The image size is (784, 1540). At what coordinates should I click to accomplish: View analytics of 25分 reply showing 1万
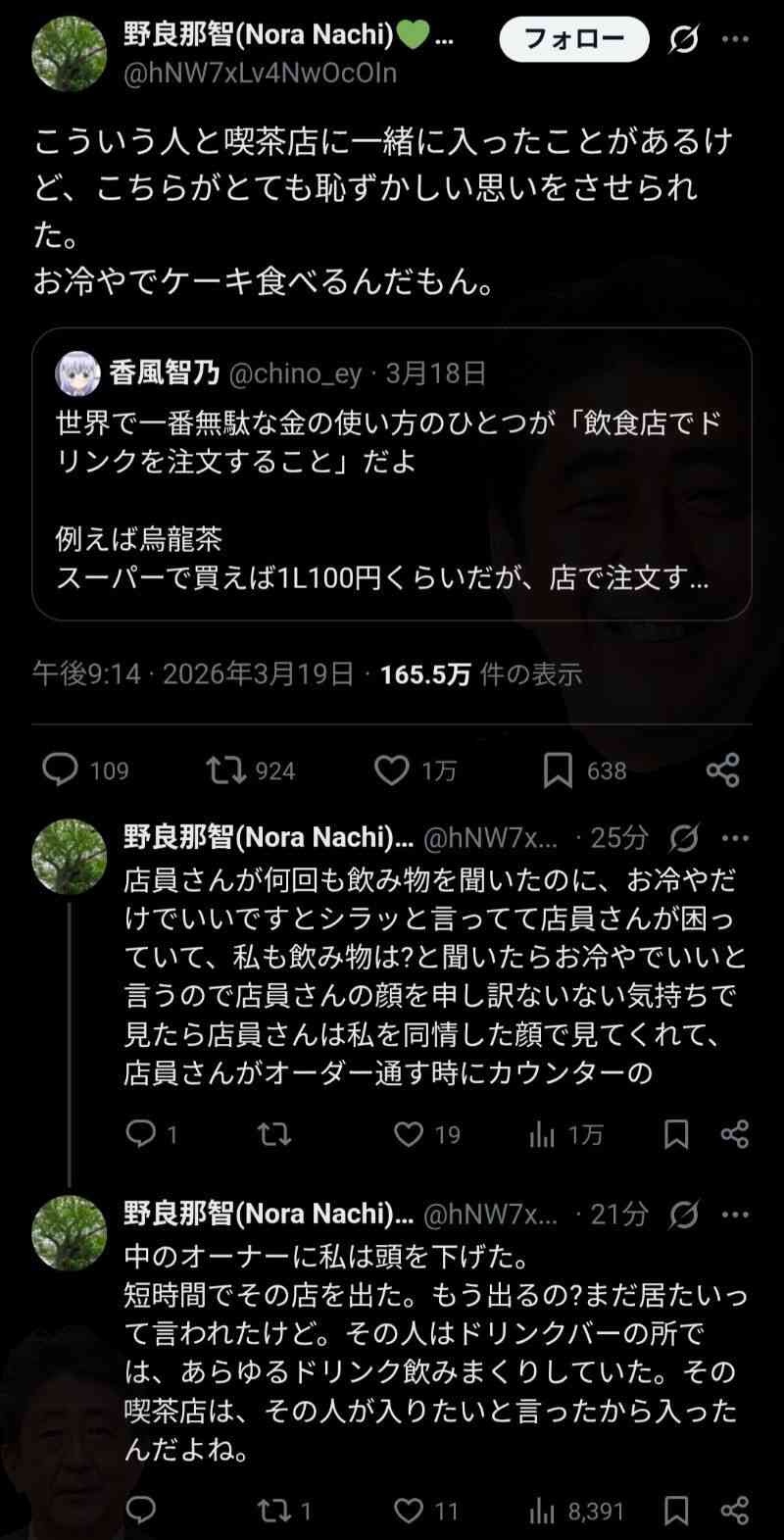[541, 1134]
